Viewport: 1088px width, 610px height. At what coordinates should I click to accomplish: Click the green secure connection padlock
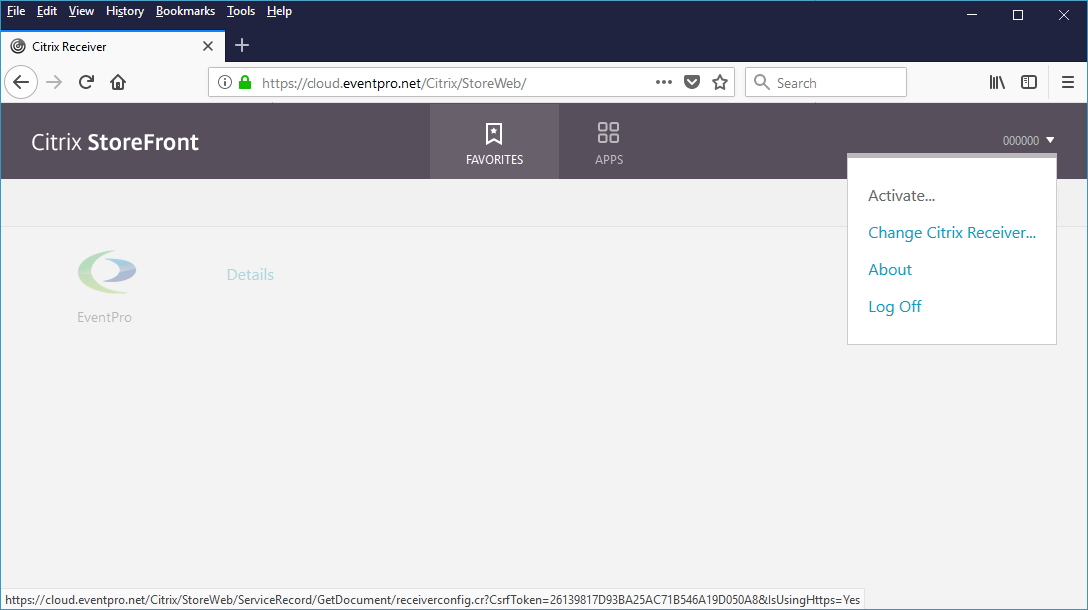[244, 83]
